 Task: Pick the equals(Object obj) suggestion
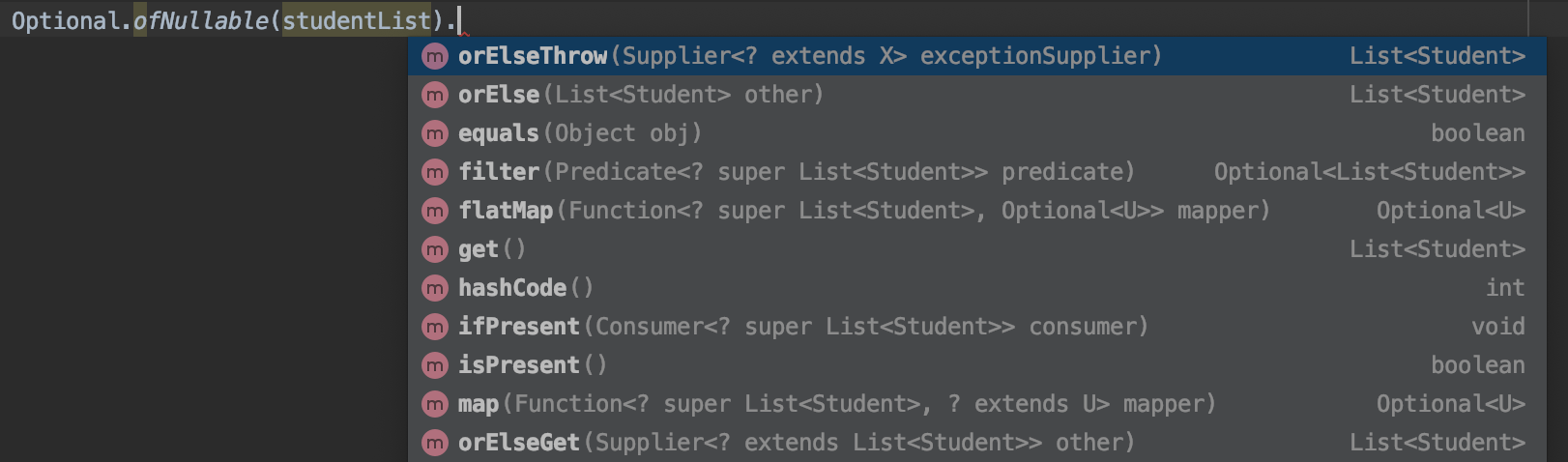(x=976, y=133)
